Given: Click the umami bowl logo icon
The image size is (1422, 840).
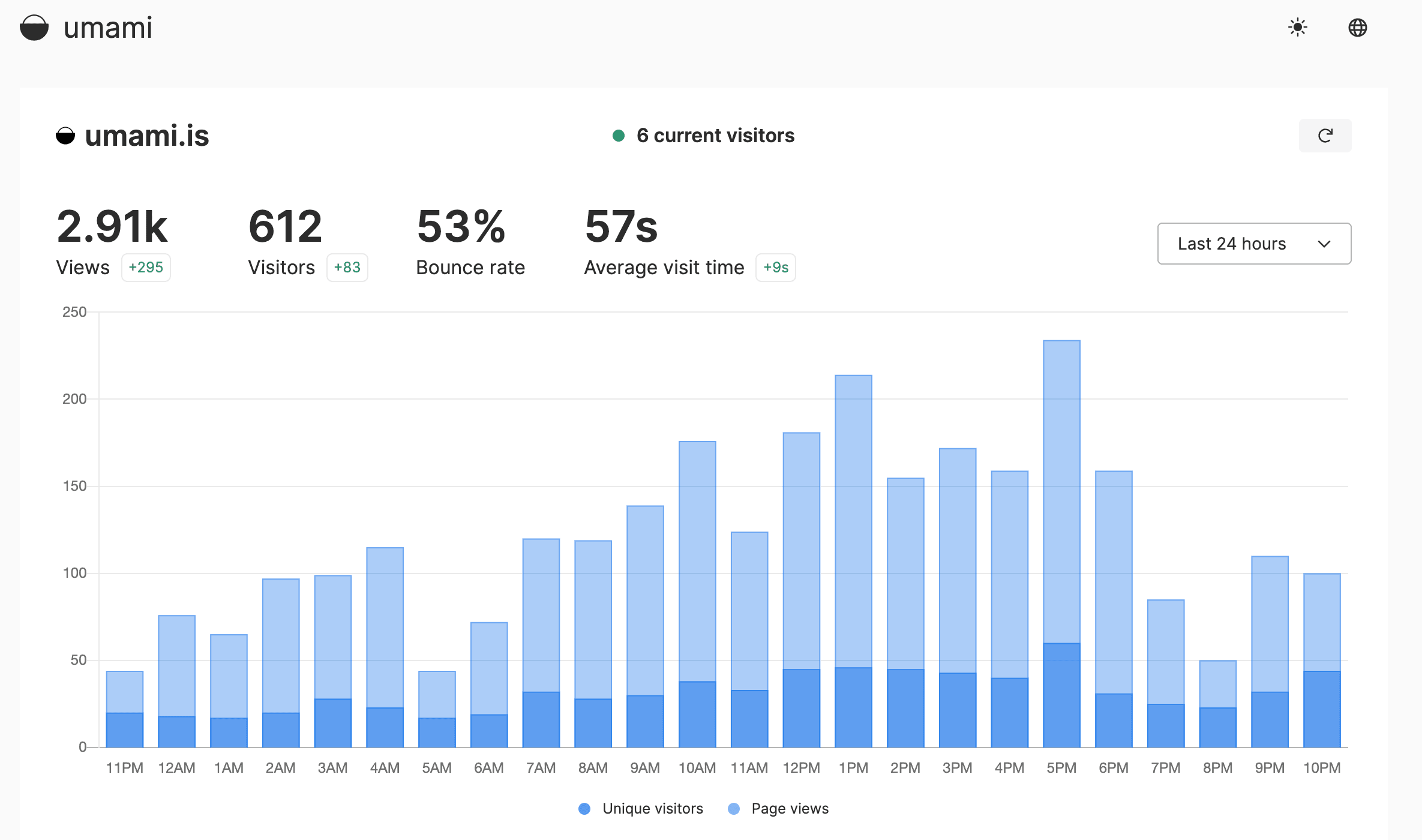Looking at the screenshot, I should pos(34,28).
